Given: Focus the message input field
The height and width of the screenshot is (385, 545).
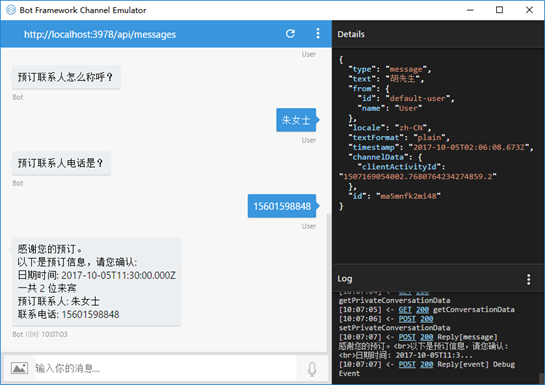Looking at the screenshot, I should [165, 368].
